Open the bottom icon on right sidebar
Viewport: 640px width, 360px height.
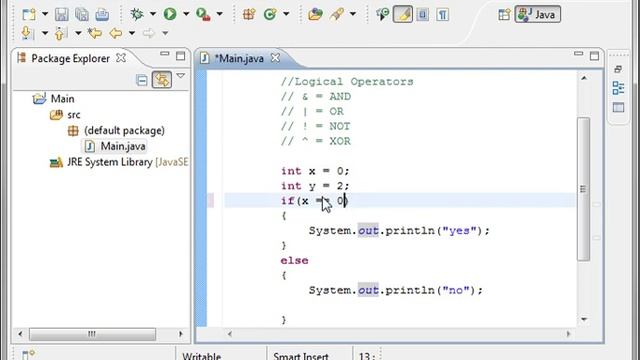(618, 108)
